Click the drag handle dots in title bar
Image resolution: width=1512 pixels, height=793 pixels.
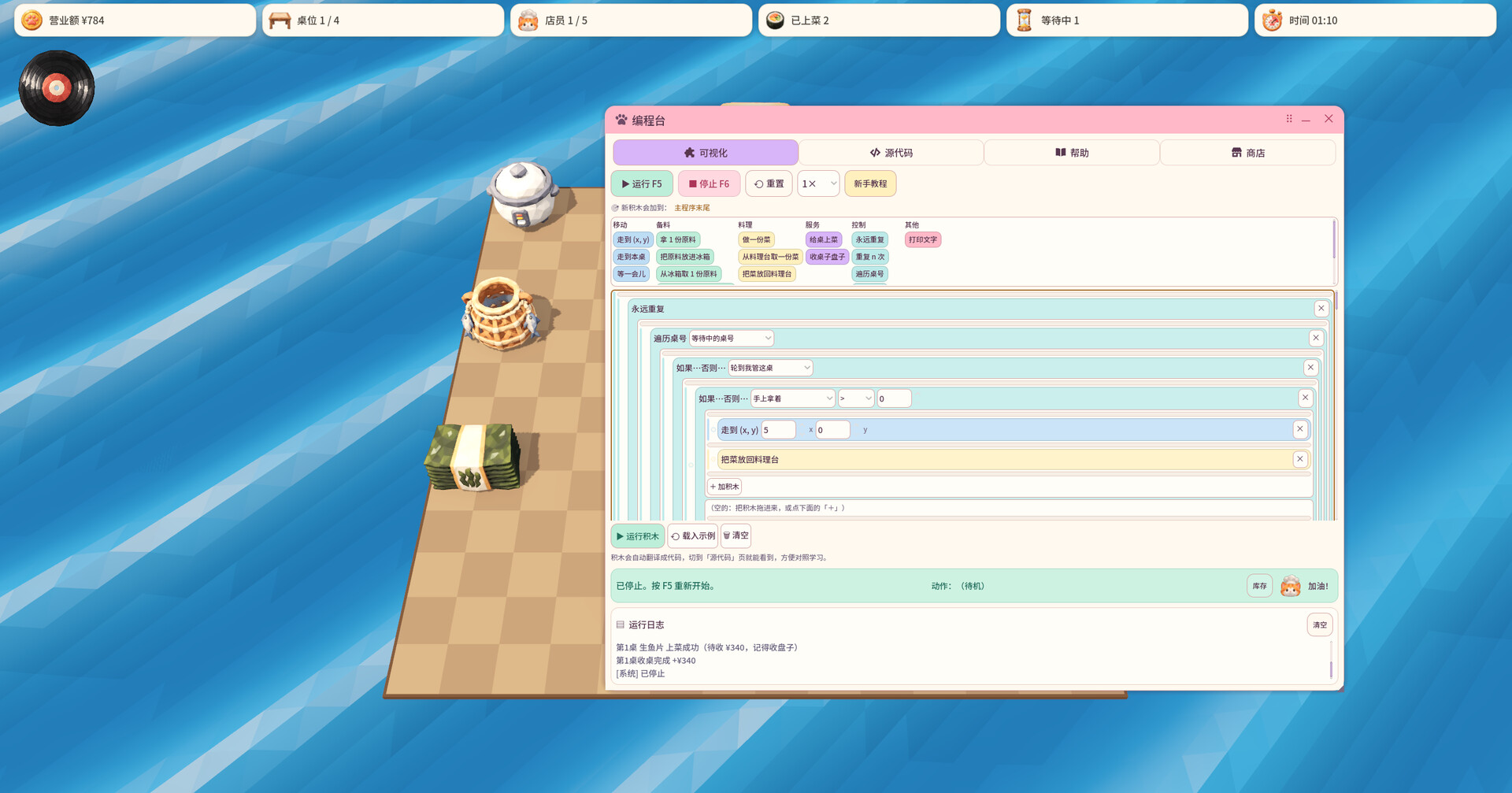(x=1289, y=119)
